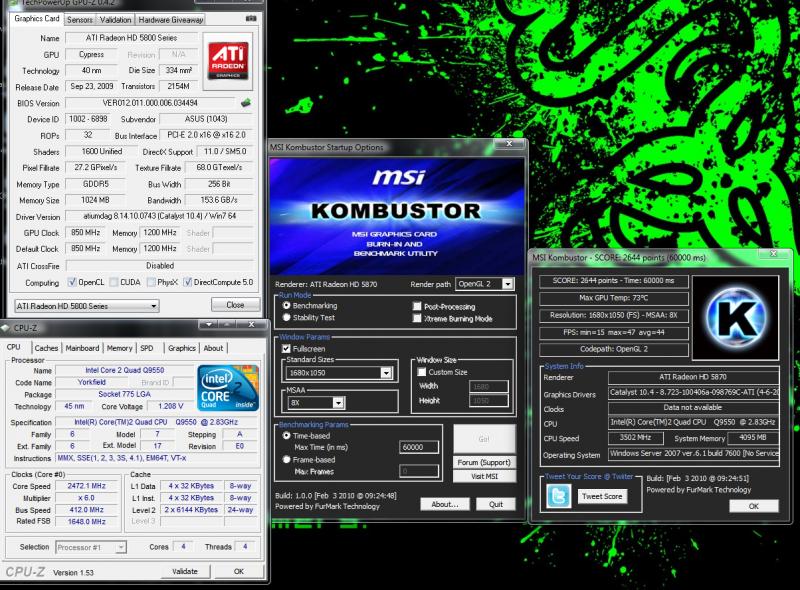Close the MSI Kombustor Startup Options window
This screenshot has width=800, height=590.
coord(508,144)
